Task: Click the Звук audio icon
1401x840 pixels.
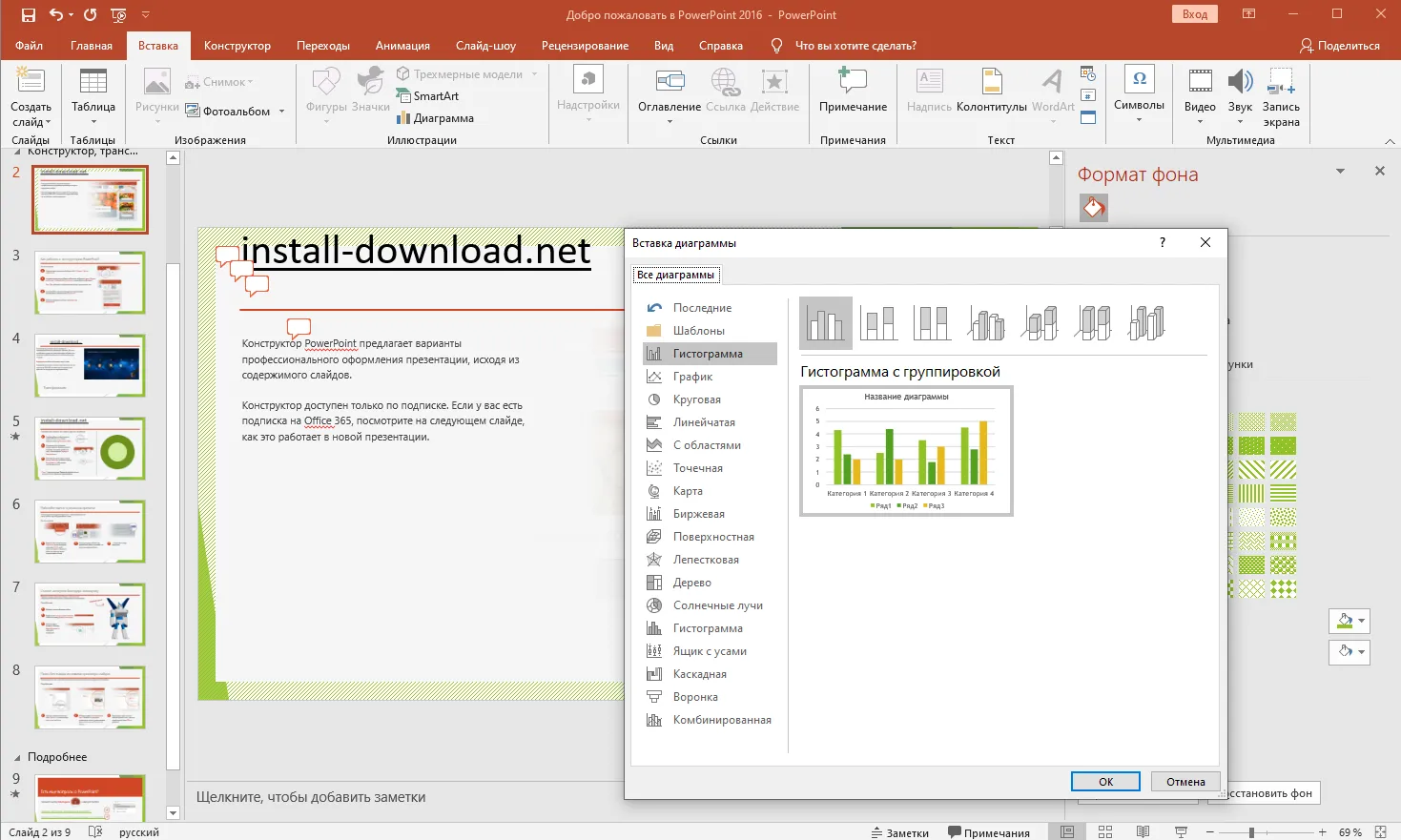Action: [x=1240, y=82]
